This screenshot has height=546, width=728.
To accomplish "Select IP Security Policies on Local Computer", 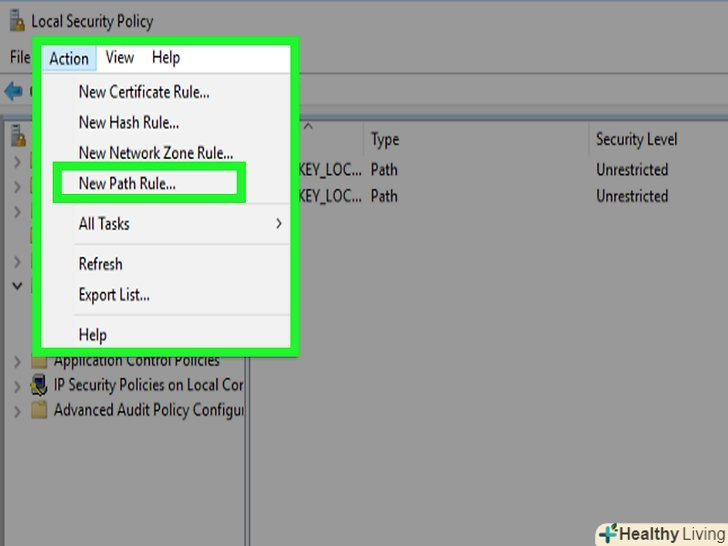I will [x=148, y=385].
